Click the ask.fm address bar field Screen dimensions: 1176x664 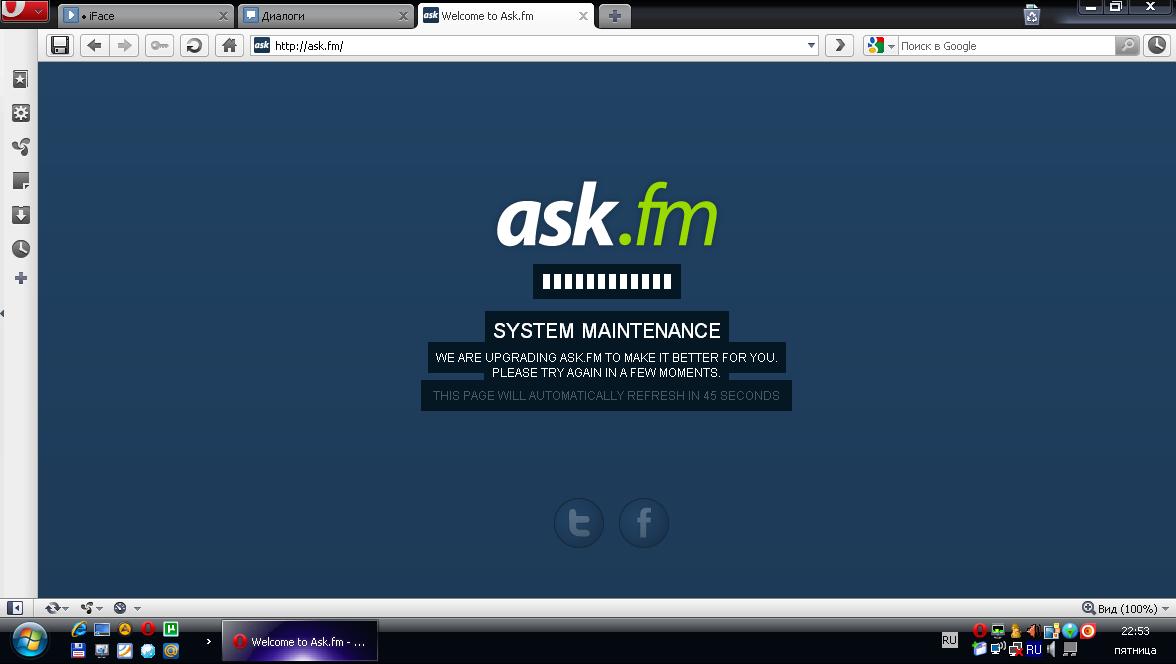534,46
